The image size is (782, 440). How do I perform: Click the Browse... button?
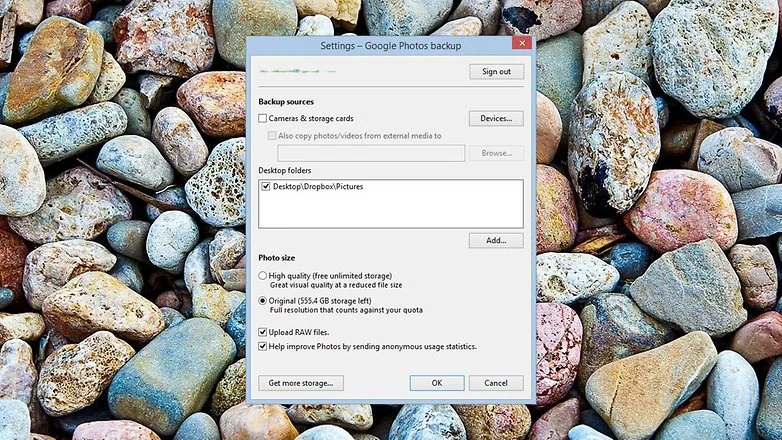(496, 153)
